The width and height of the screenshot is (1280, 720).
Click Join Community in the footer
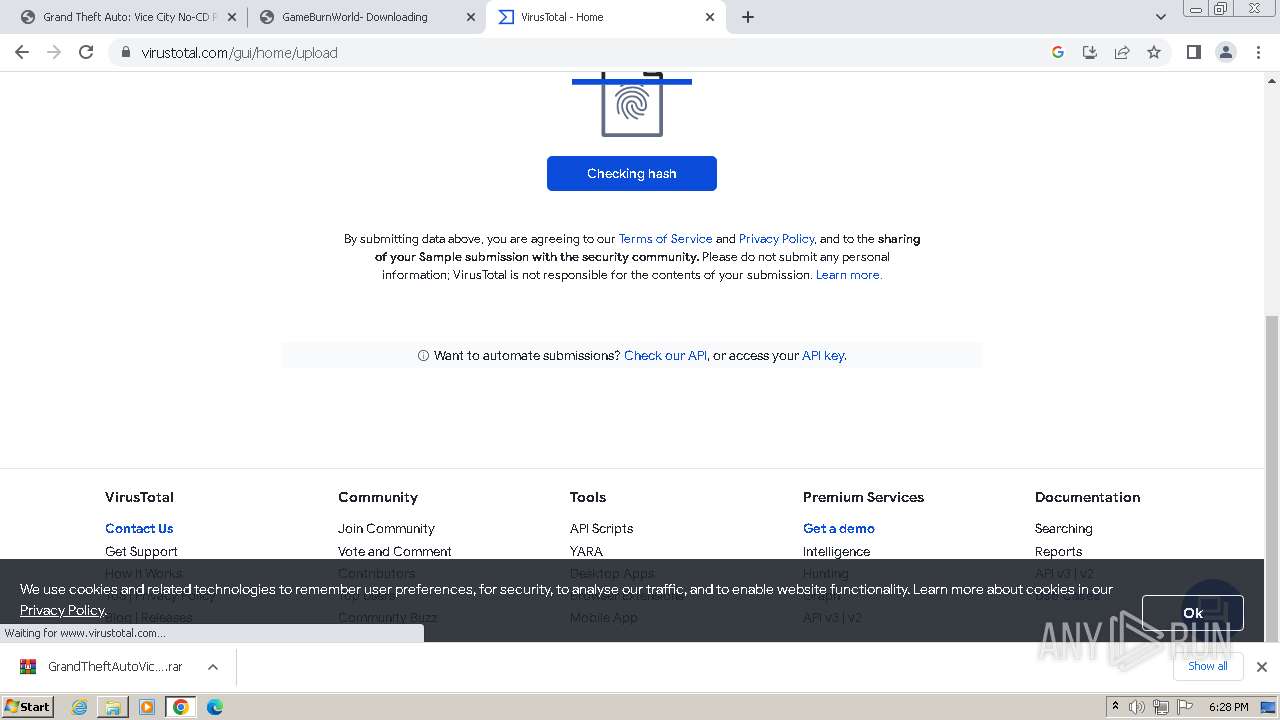(386, 528)
